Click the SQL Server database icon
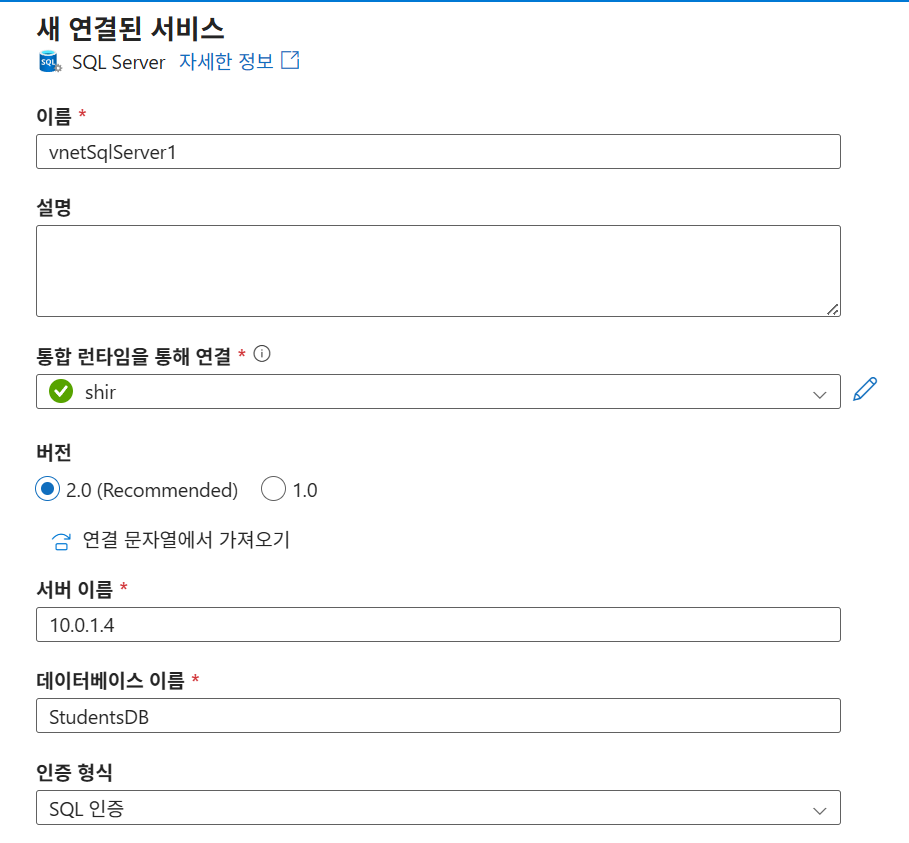This screenshot has width=909, height=843. point(49,62)
